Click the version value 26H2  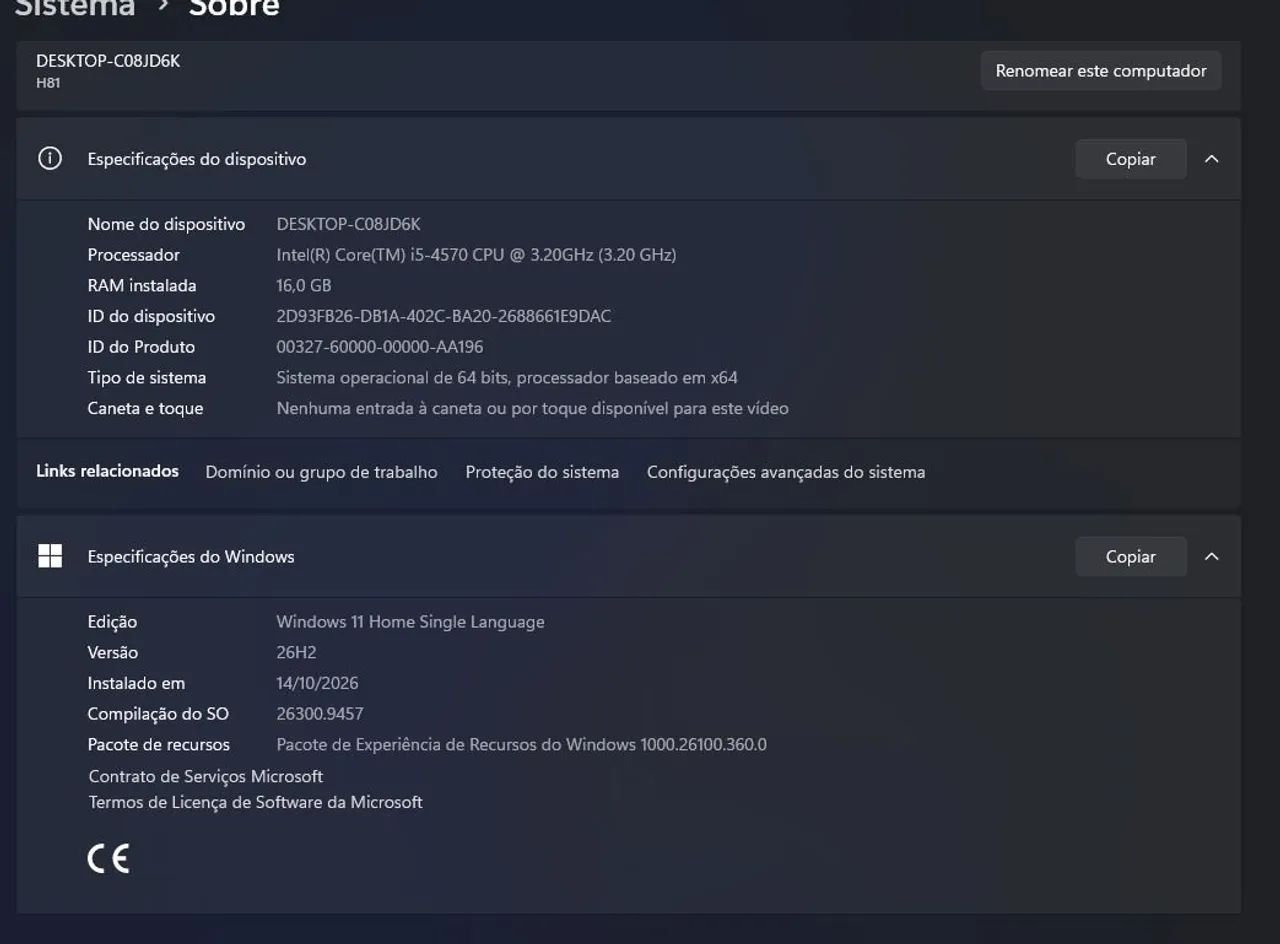tap(296, 653)
